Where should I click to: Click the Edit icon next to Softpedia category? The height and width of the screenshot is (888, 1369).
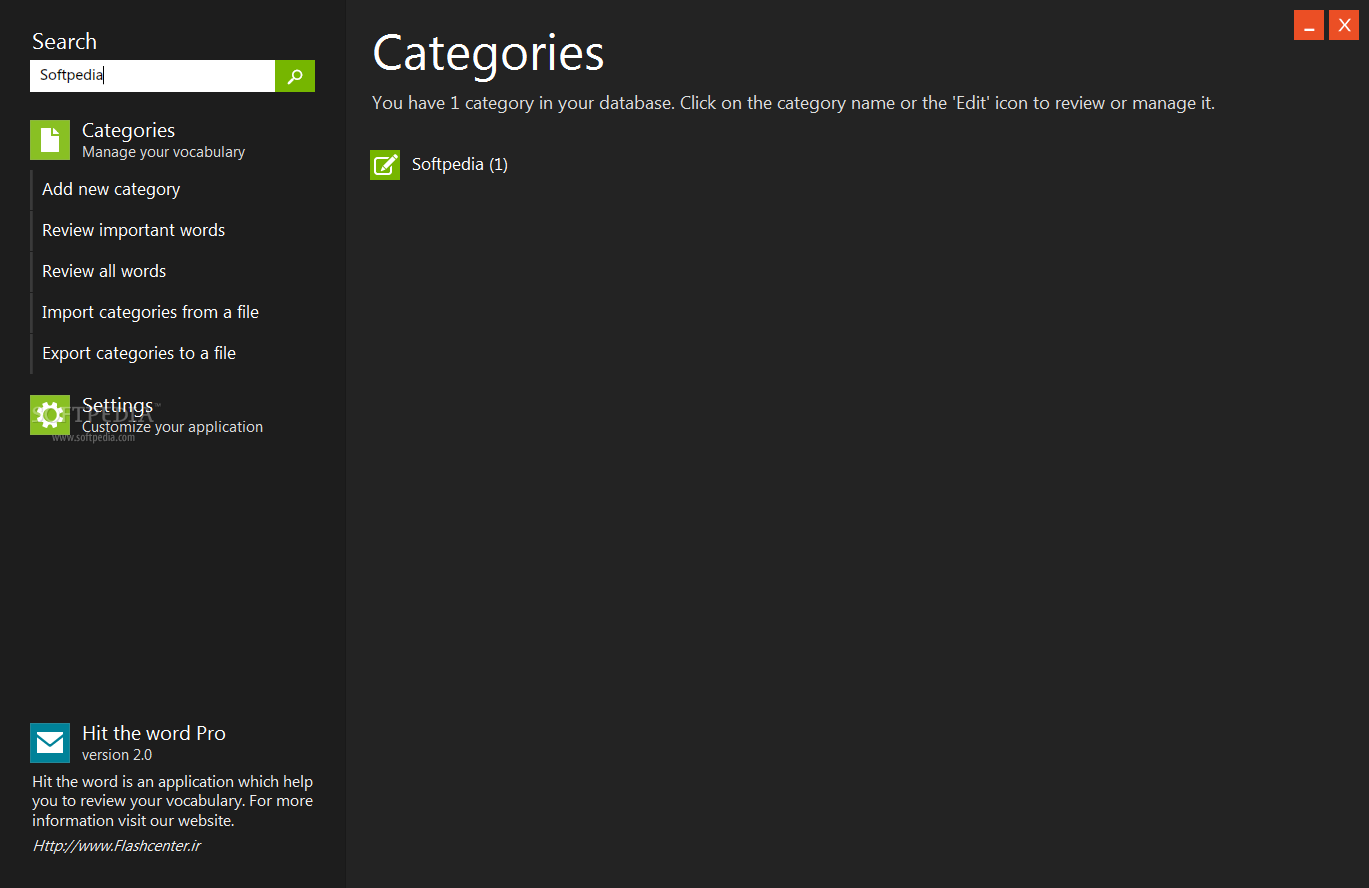click(x=385, y=165)
